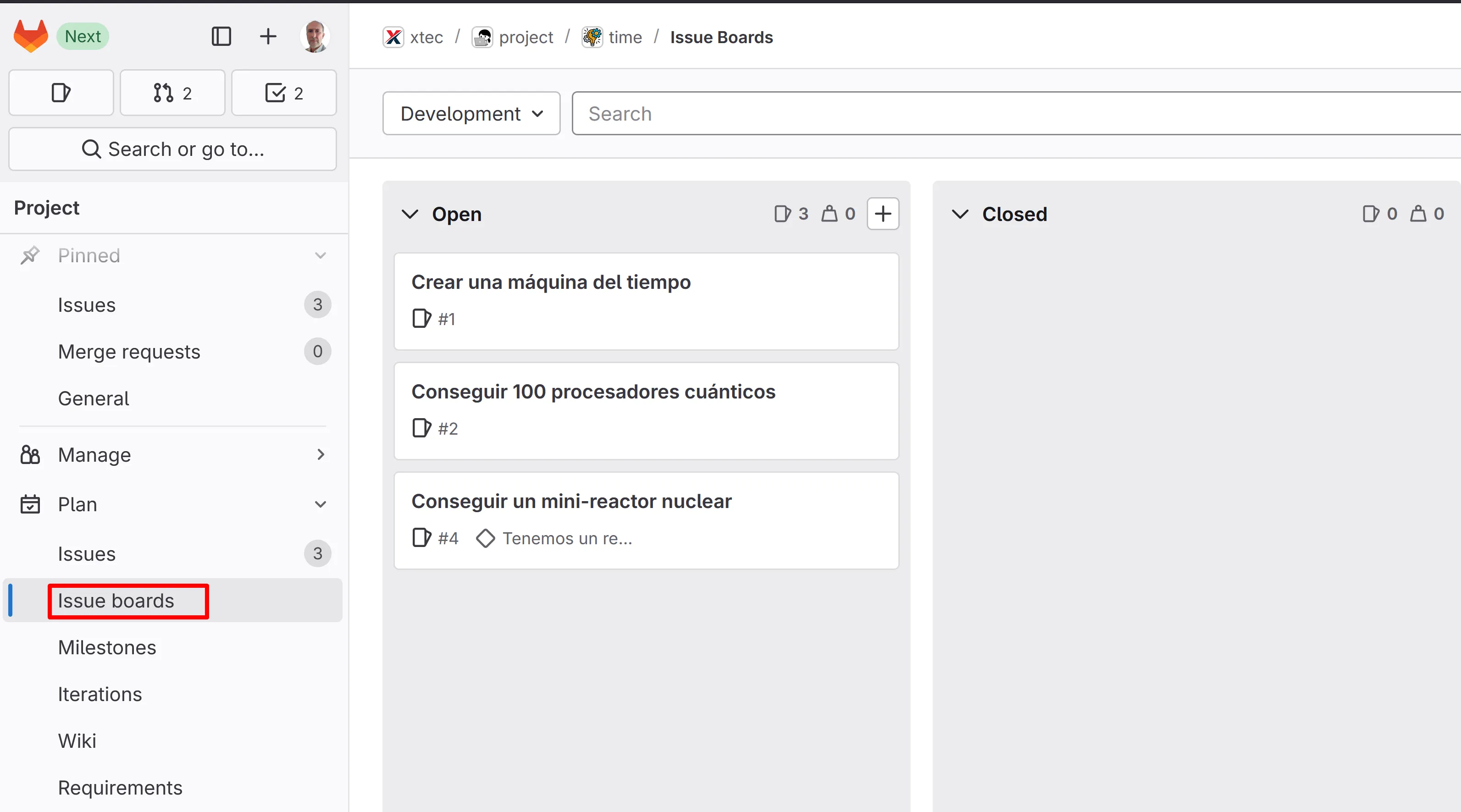Image resolution: width=1461 pixels, height=812 pixels.
Task: Click the Next badge toggle
Action: pos(83,36)
